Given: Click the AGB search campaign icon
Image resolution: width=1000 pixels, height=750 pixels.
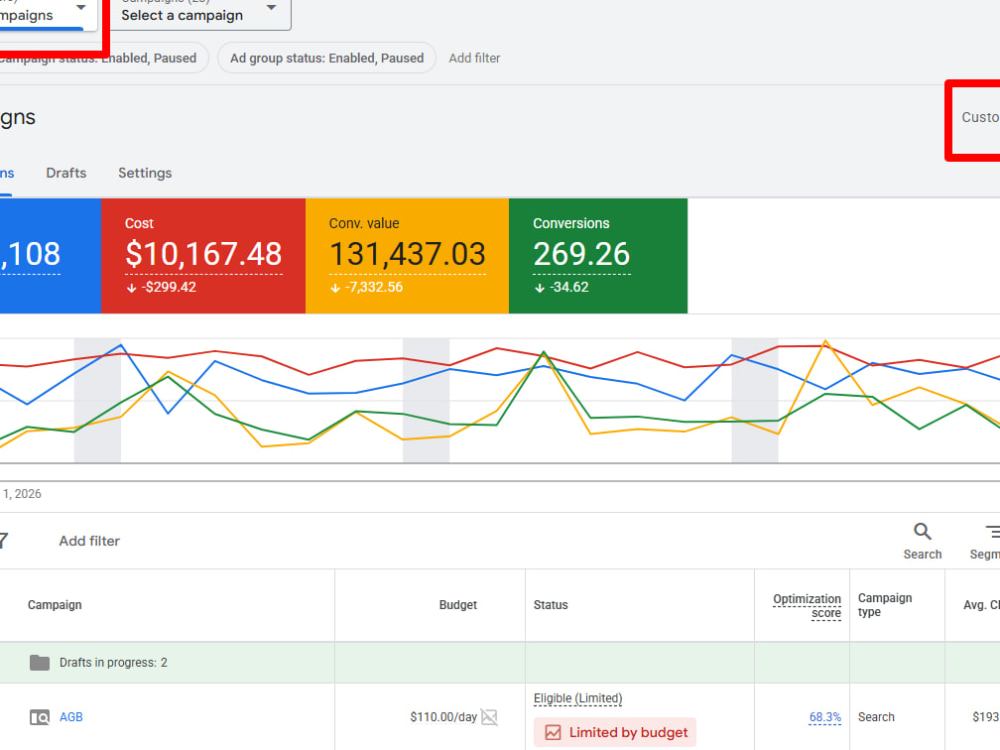Looking at the screenshot, I should pyautogui.click(x=40, y=717).
